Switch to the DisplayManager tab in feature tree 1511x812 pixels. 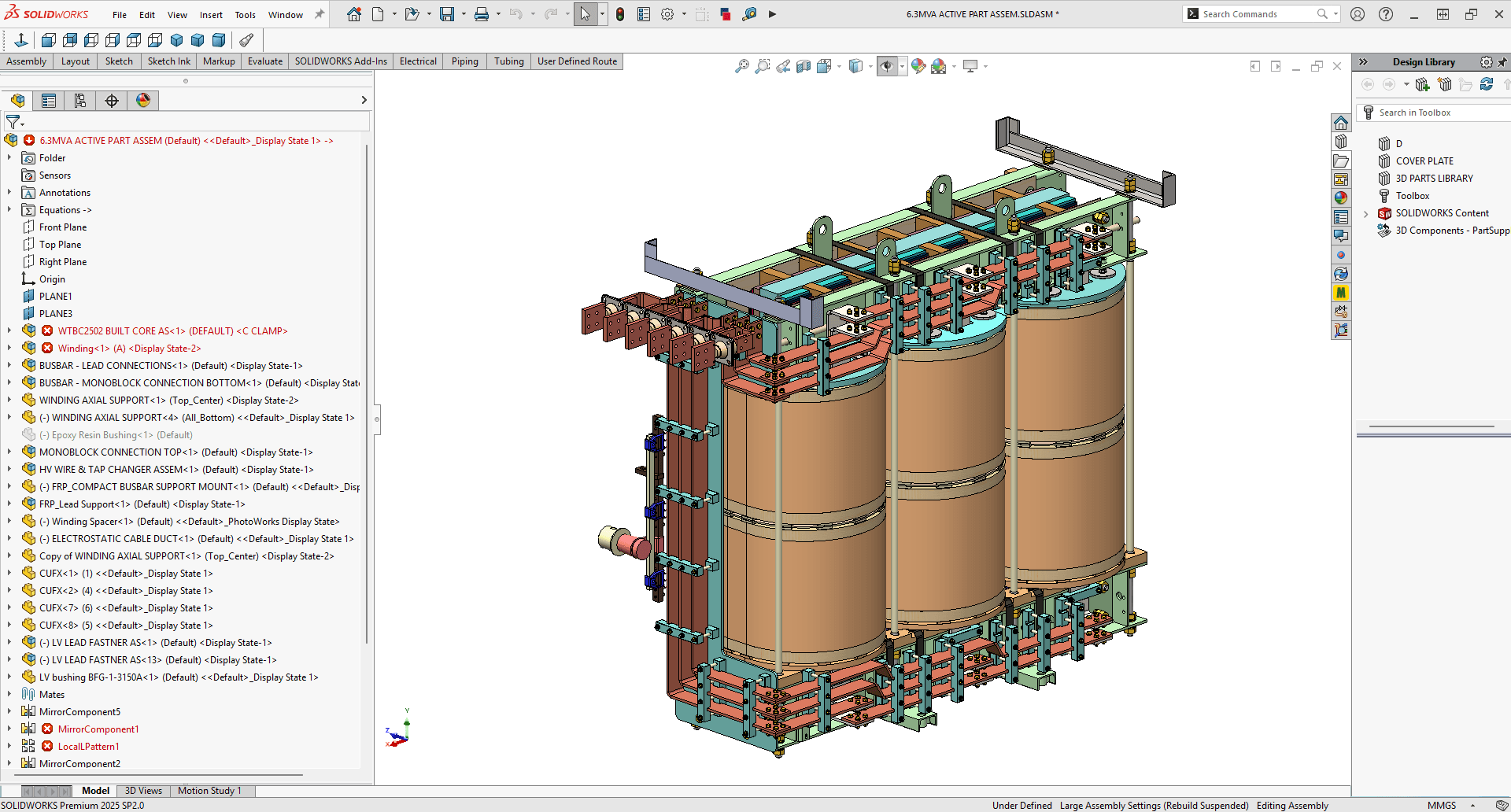(x=142, y=101)
